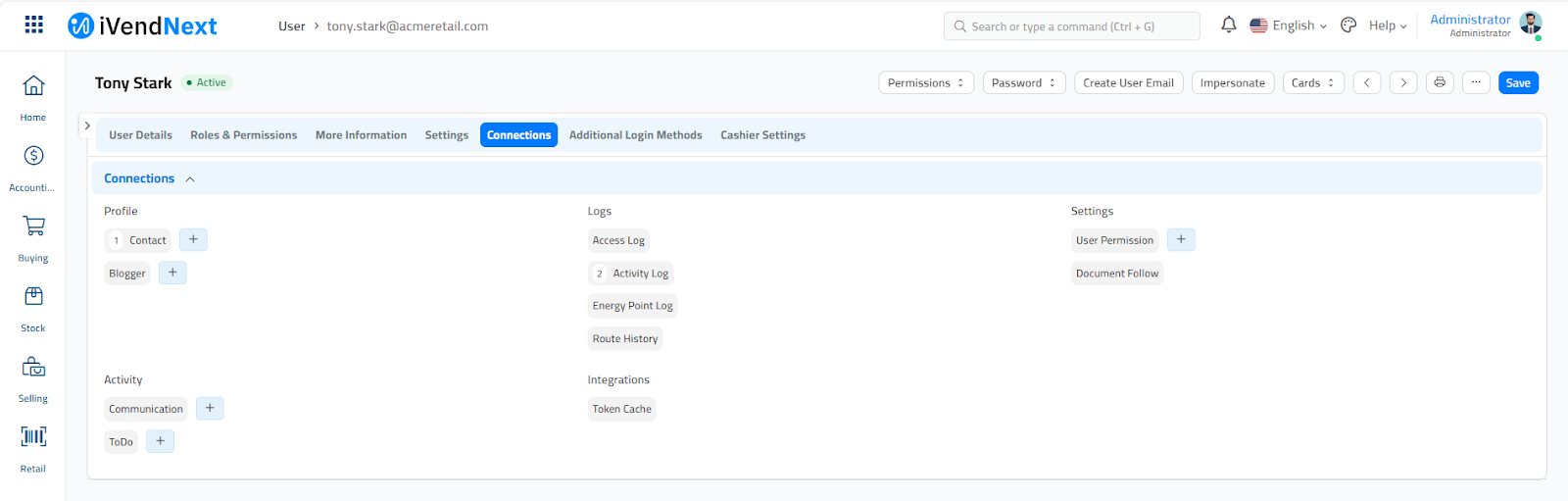Click the Save button
Image resolution: width=1568 pixels, height=501 pixels.
(1518, 83)
